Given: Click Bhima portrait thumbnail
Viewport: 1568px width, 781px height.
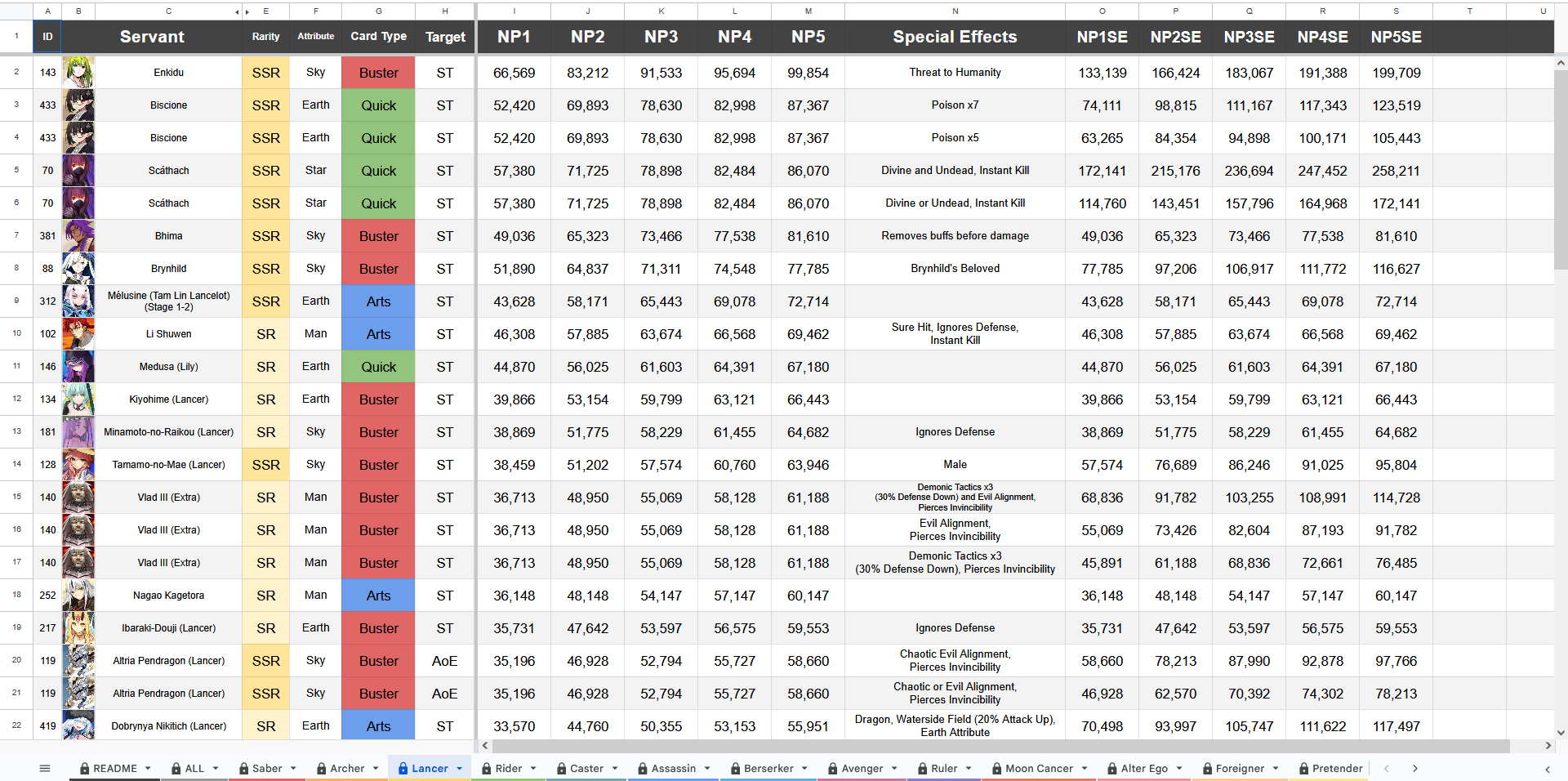Looking at the screenshot, I should click(78, 236).
